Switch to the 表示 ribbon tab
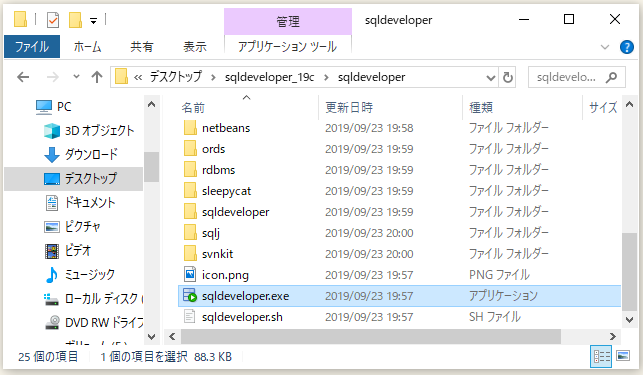The width and height of the screenshot is (643, 375). point(194,46)
